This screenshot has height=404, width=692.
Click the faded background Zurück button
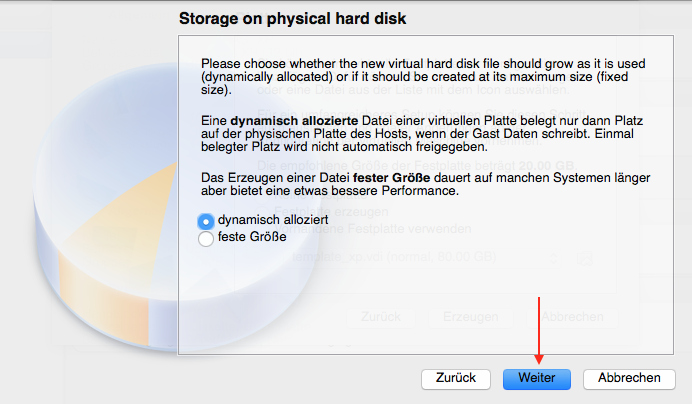tap(381, 316)
